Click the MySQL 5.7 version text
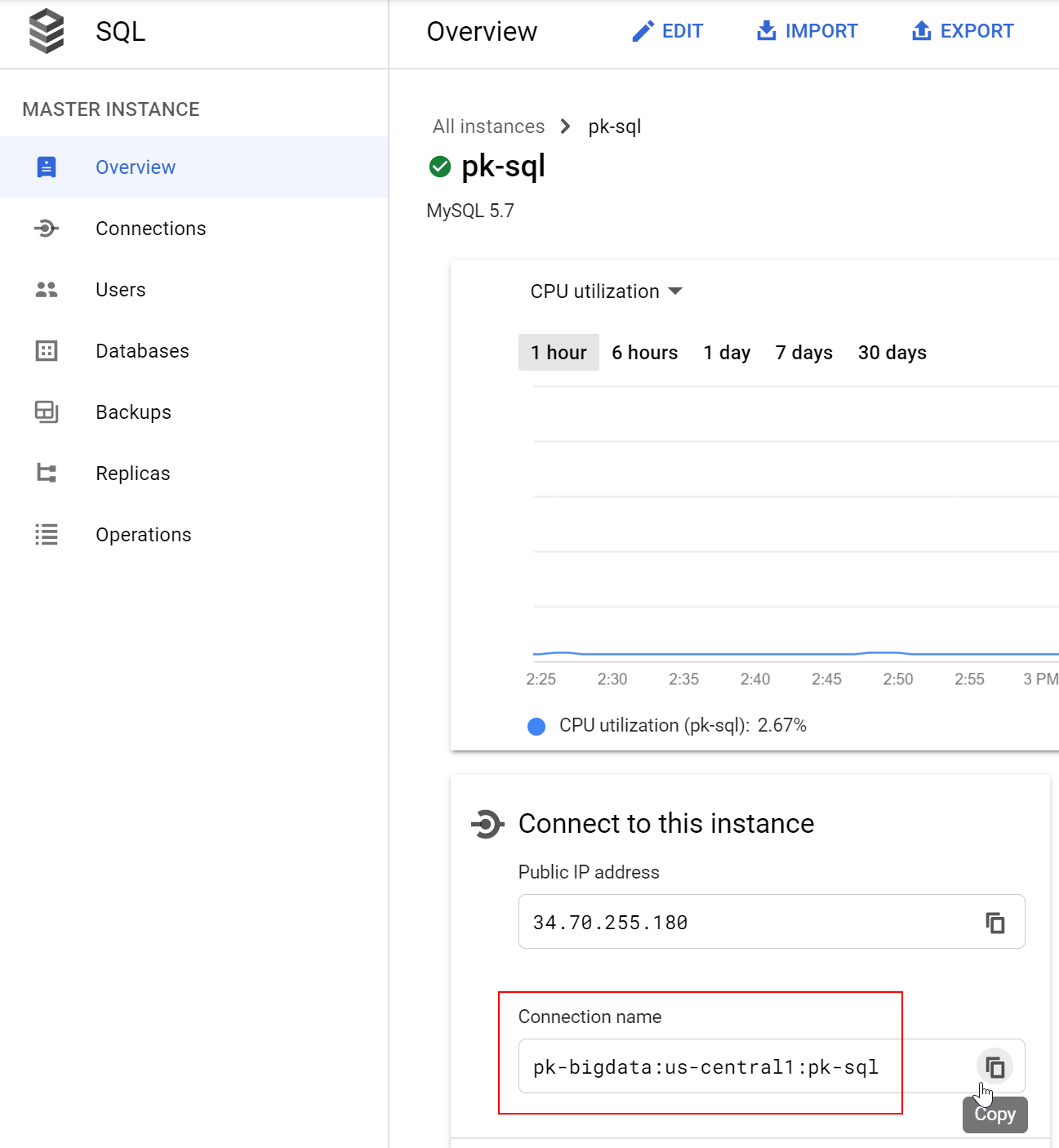The width and height of the screenshot is (1059, 1148). pyautogui.click(x=470, y=211)
